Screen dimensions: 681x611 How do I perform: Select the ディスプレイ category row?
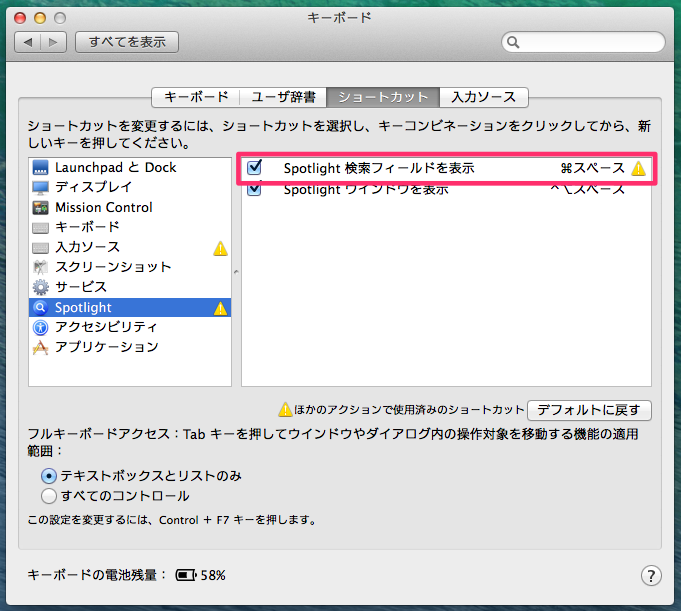[130, 188]
